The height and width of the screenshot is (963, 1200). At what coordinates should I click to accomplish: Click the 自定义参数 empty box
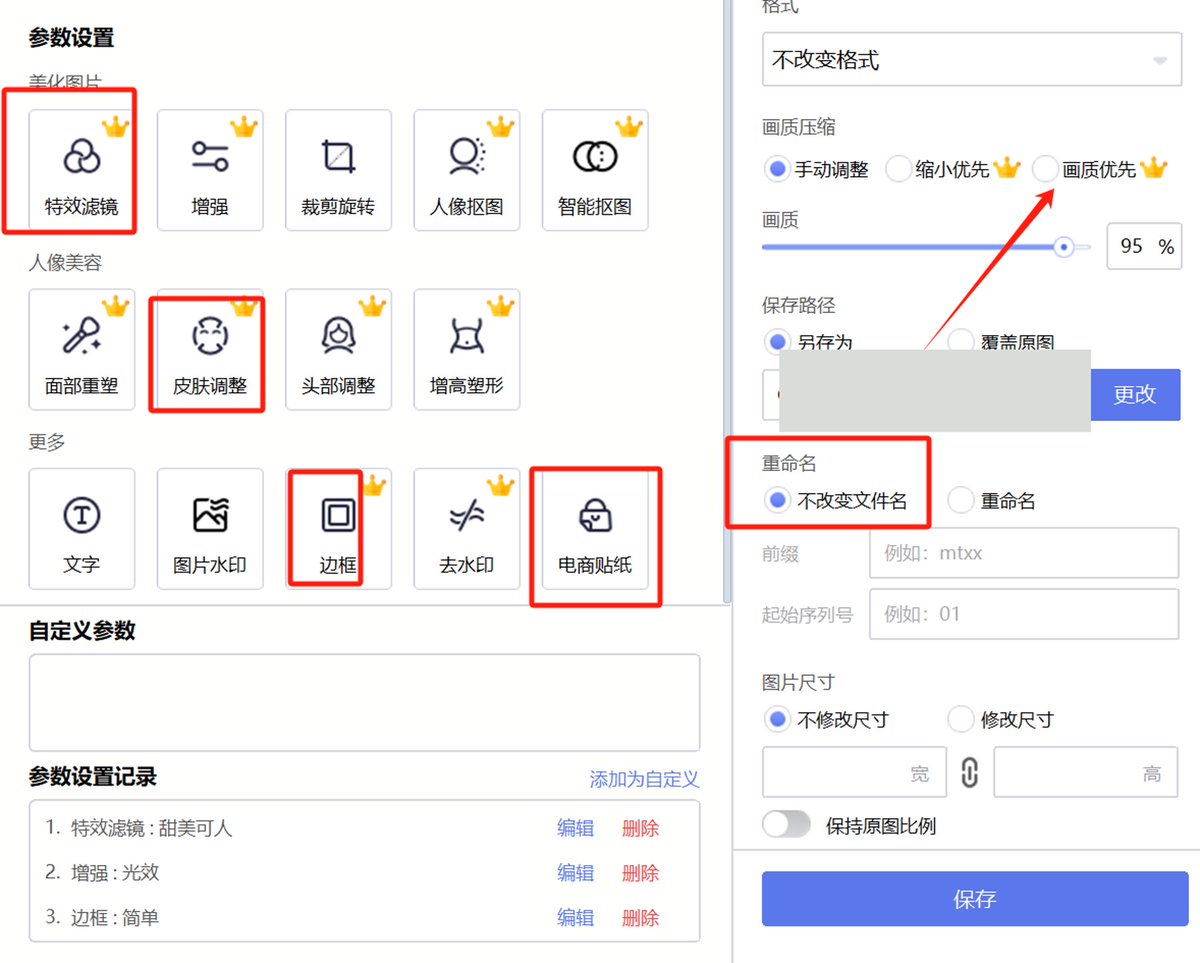point(364,703)
